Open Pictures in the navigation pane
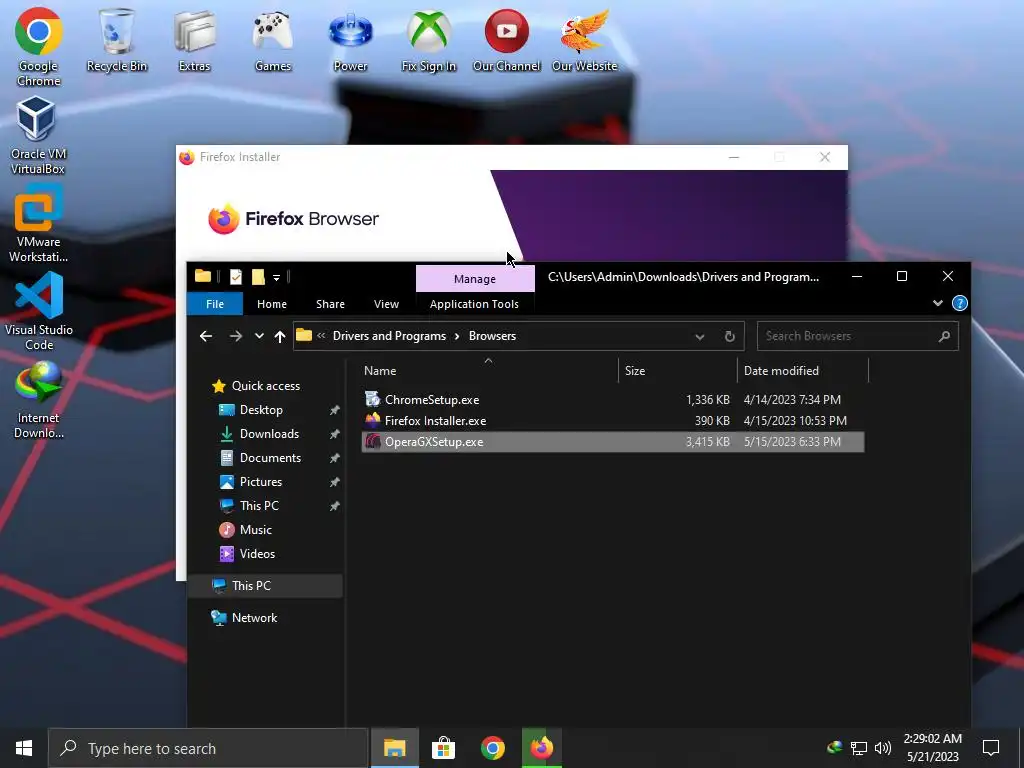Screen dimensions: 1024x768 (261, 482)
